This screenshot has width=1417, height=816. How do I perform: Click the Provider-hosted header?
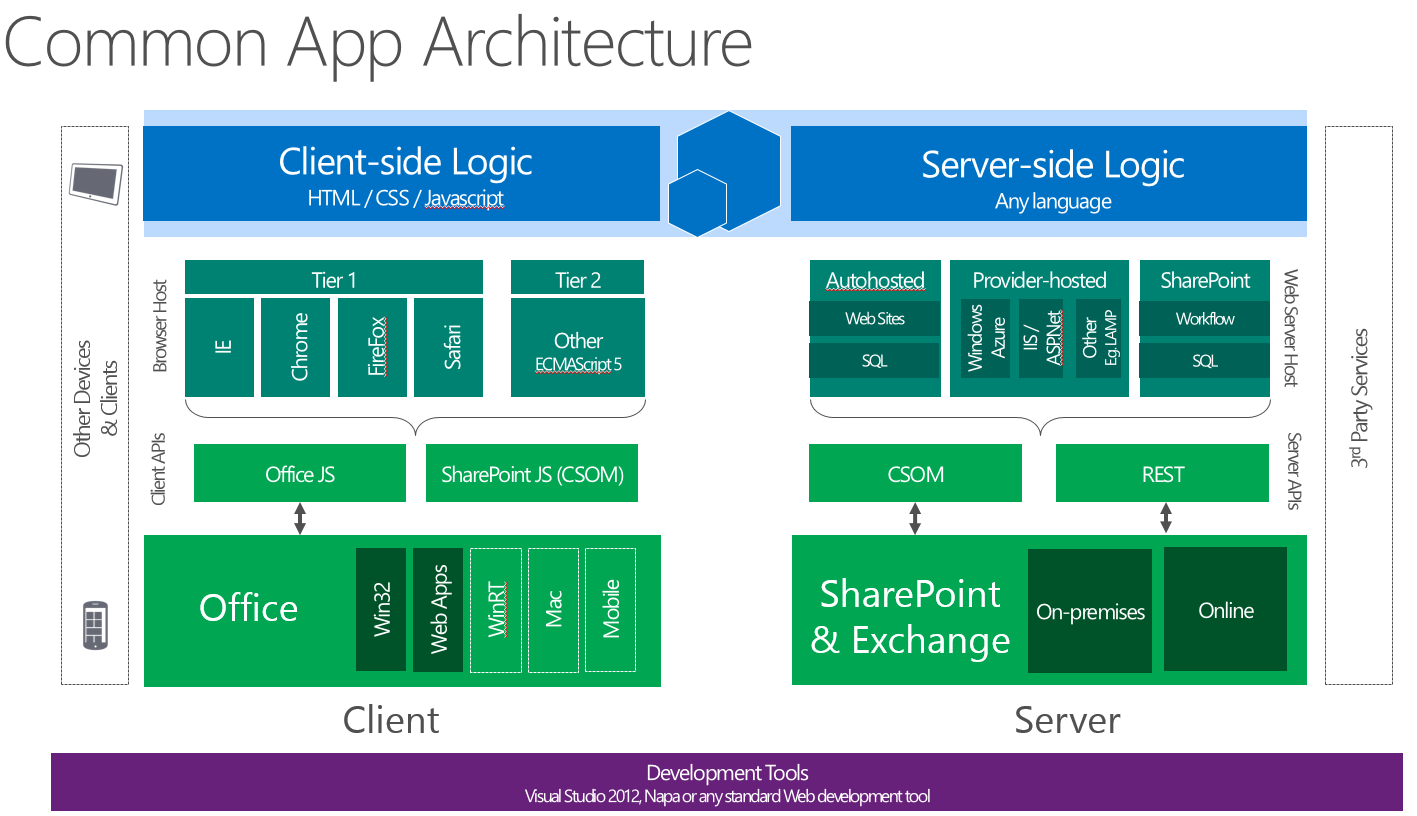pyautogui.click(x=1039, y=280)
